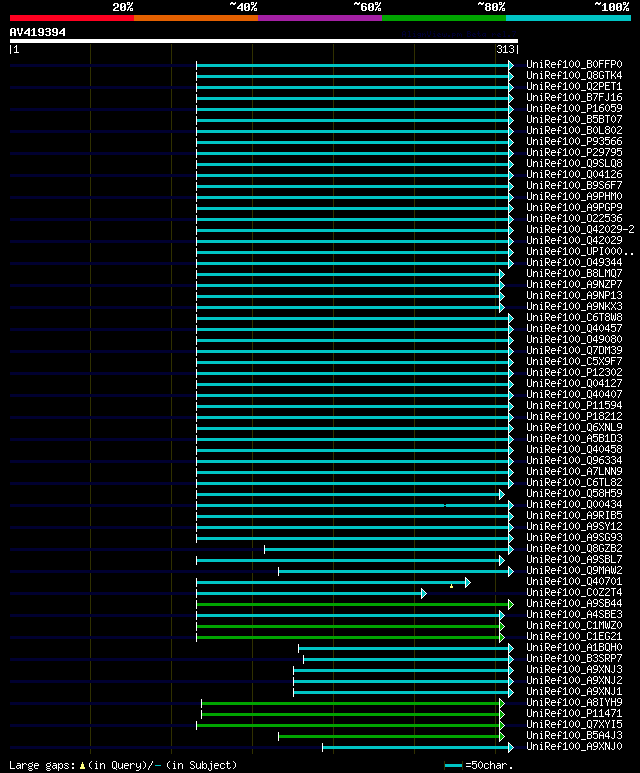Screen dimensions: 640x773
Task: Open hit UniRef100_C6T8W8
Action: point(574,317)
